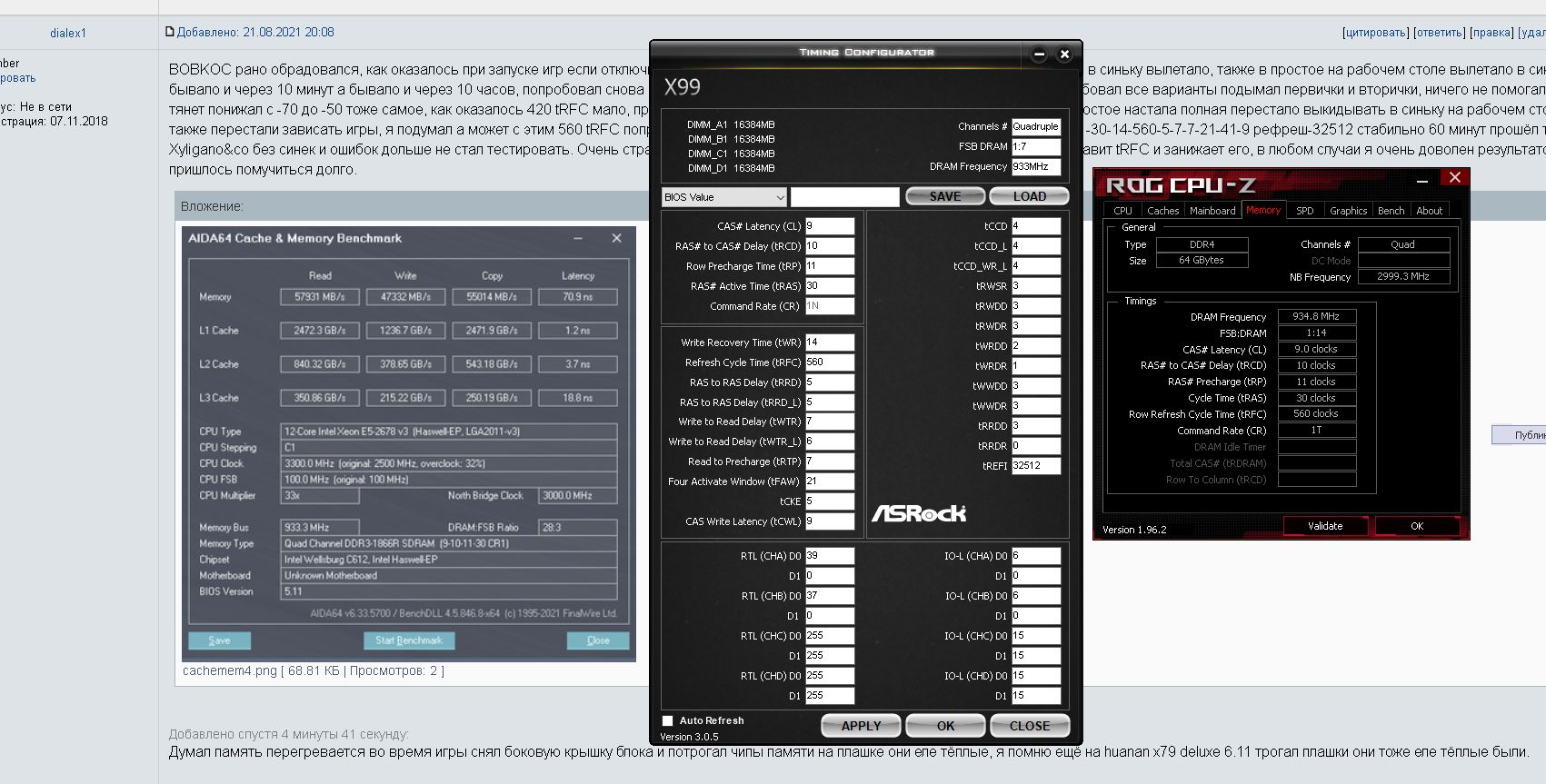Viewport: 1546px width, 784px height.
Task: Edit the Four Activate Window (tFAW) field
Action: pos(830,481)
